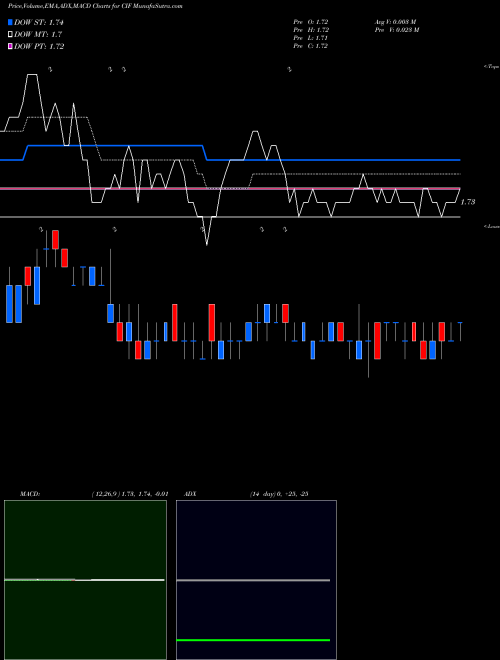
Task: Click the blue DOW ST legend swatch
Action: point(10,22)
